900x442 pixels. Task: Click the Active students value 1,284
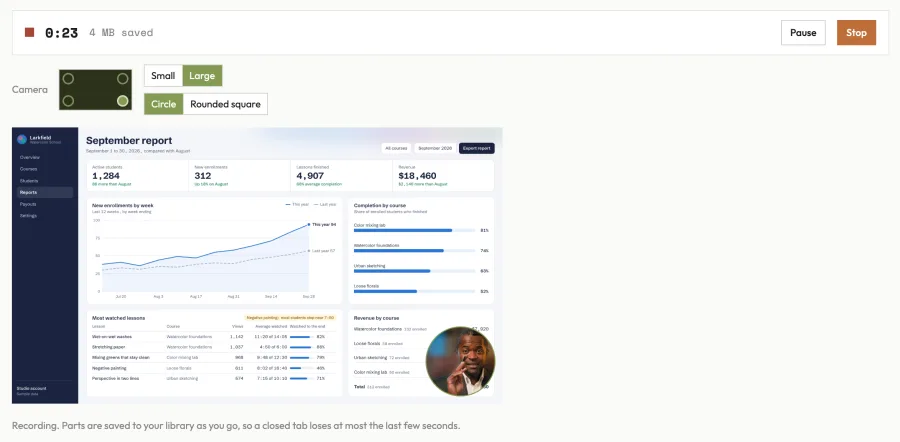pos(106,176)
